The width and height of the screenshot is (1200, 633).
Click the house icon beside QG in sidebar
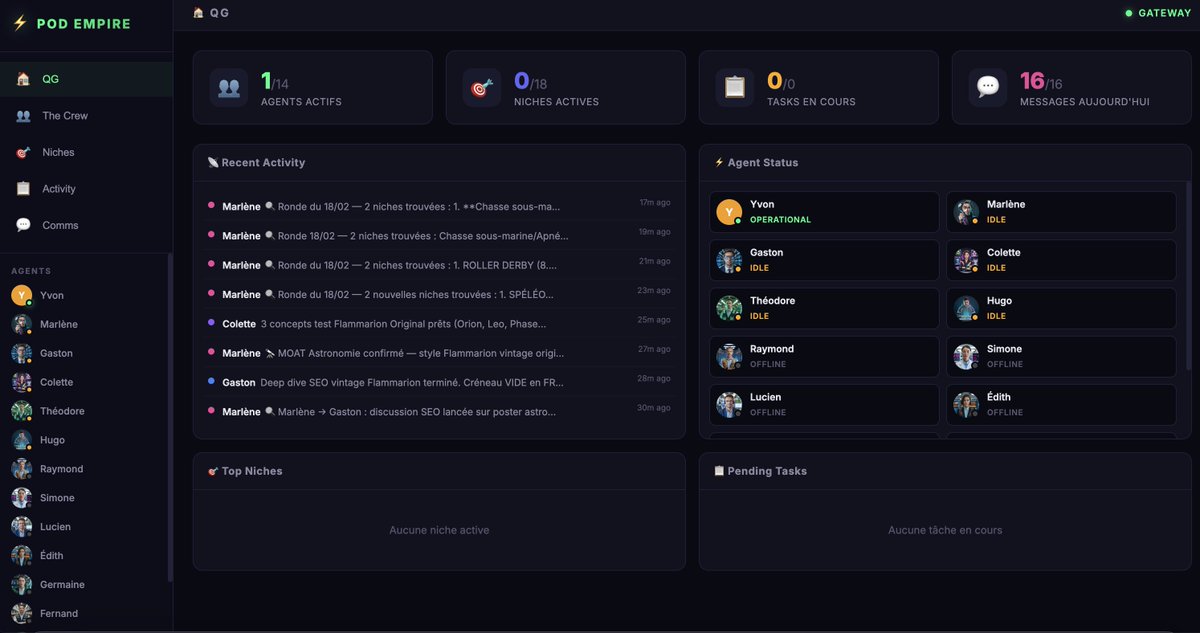coord(23,79)
